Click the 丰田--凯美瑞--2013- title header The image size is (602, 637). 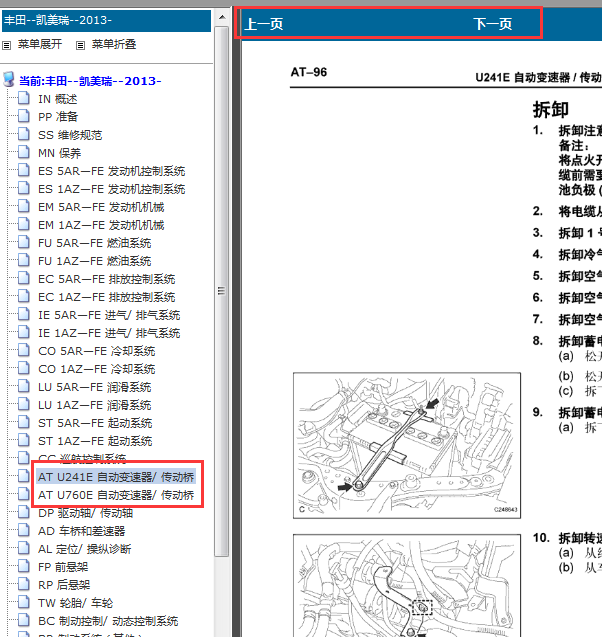tap(106, 20)
